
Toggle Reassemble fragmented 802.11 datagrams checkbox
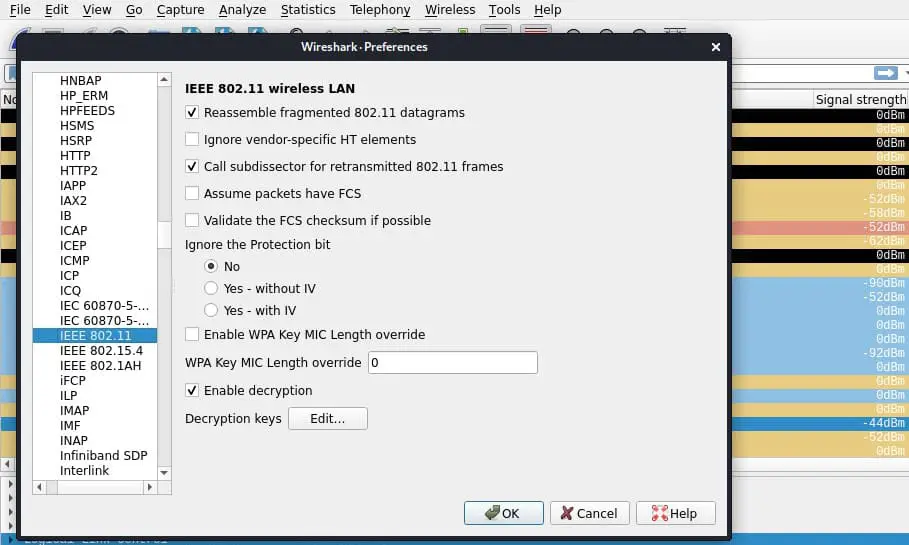click(192, 112)
